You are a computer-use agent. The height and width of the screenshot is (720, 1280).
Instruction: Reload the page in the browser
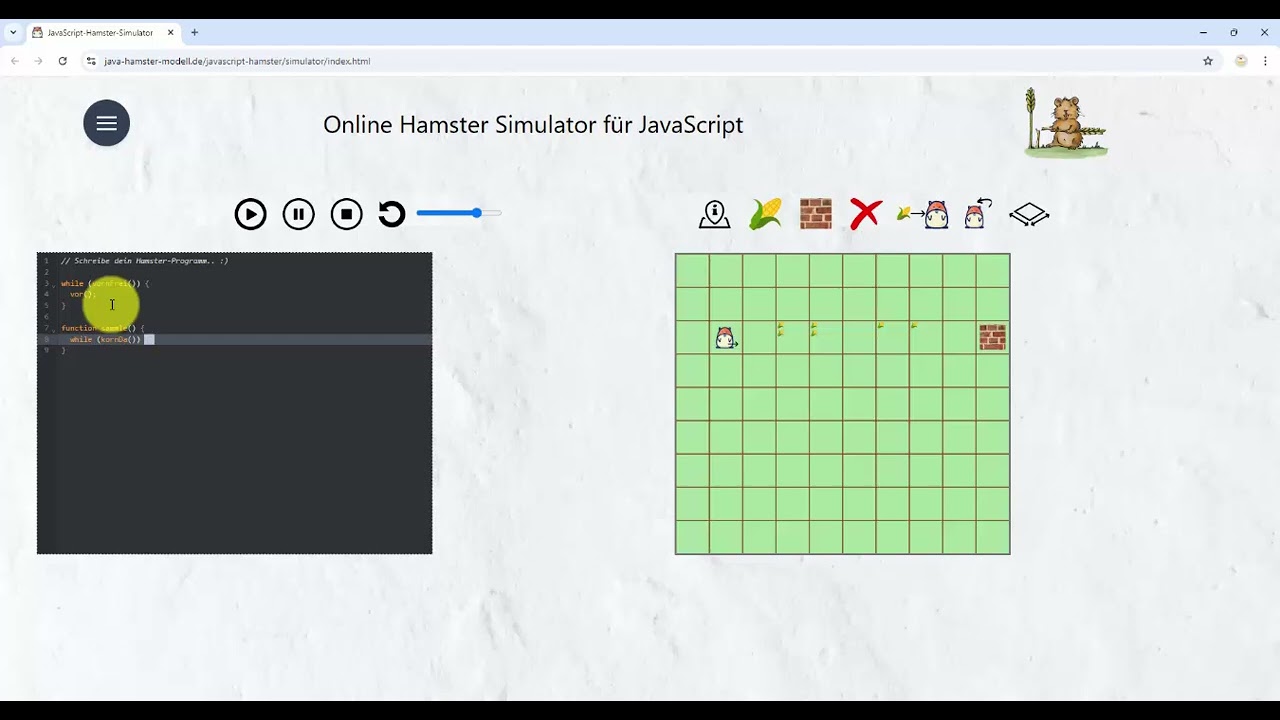(x=62, y=61)
